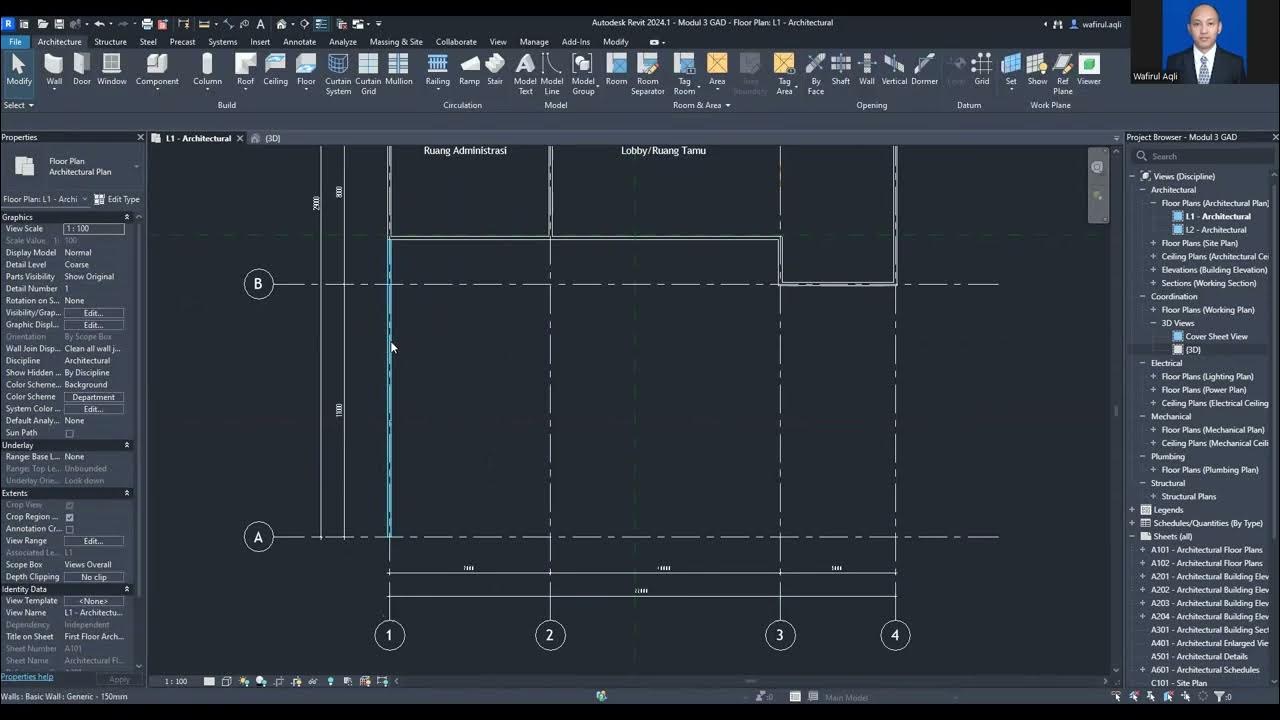Choose the Column tool
This screenshot has height=720, width=1280.
coord(207,70)
